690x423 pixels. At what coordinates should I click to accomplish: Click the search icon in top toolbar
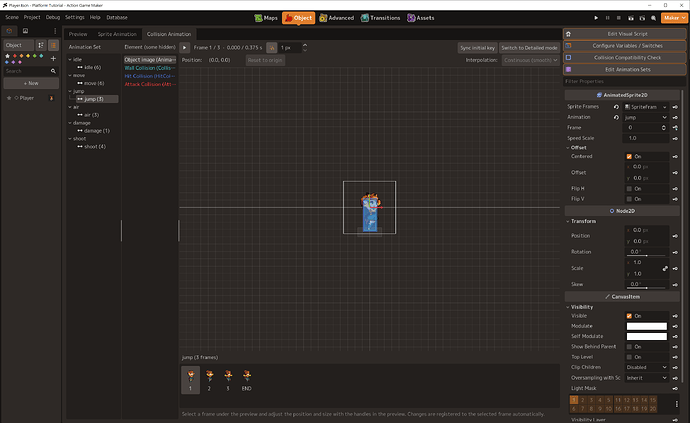(x=653, y=18)
